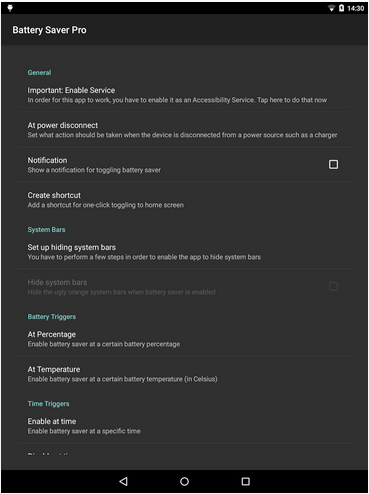Tap the Wi-Fi status icon

pos(331,8)
